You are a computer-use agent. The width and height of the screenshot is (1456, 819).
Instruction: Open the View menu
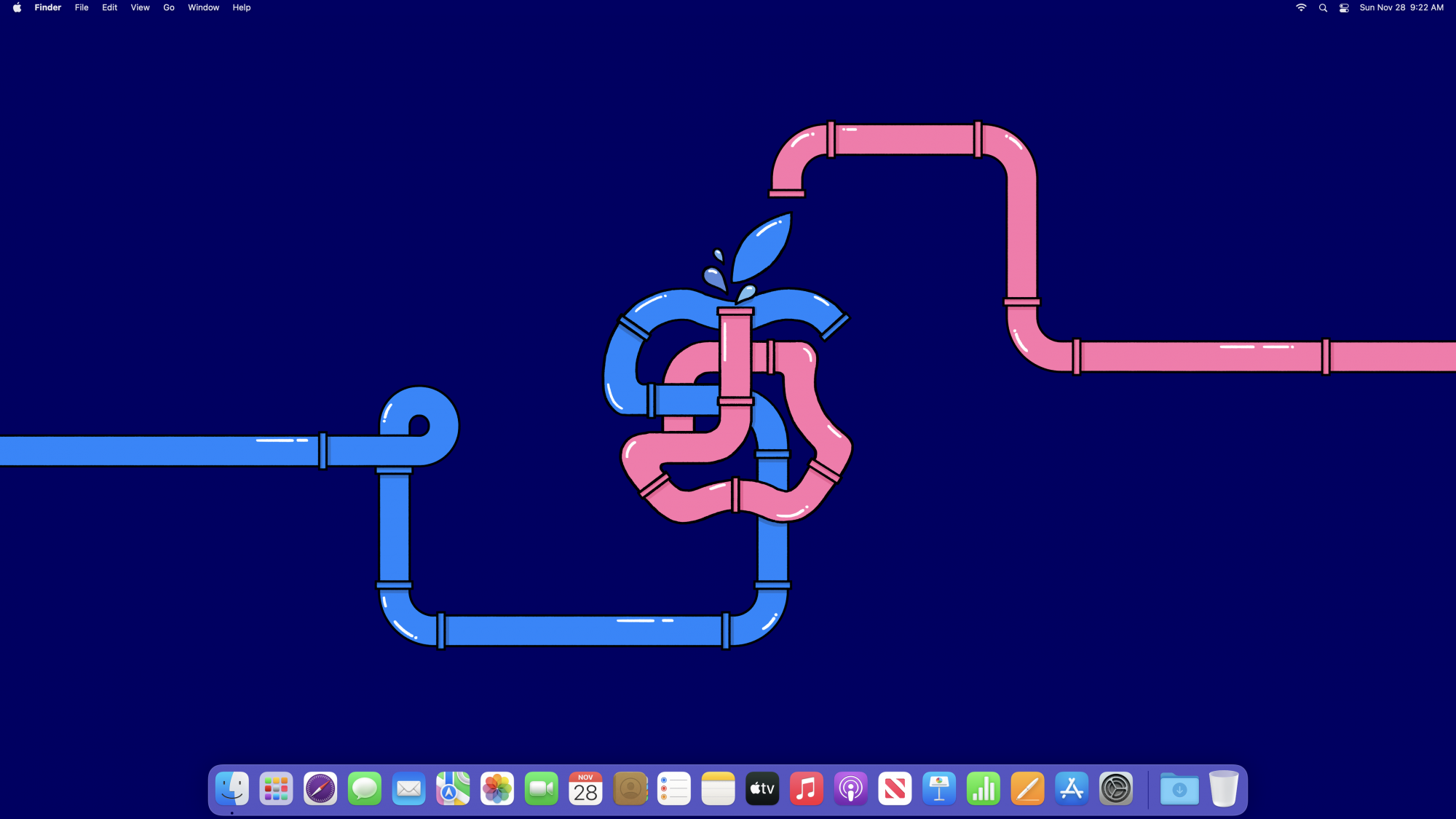141,7
